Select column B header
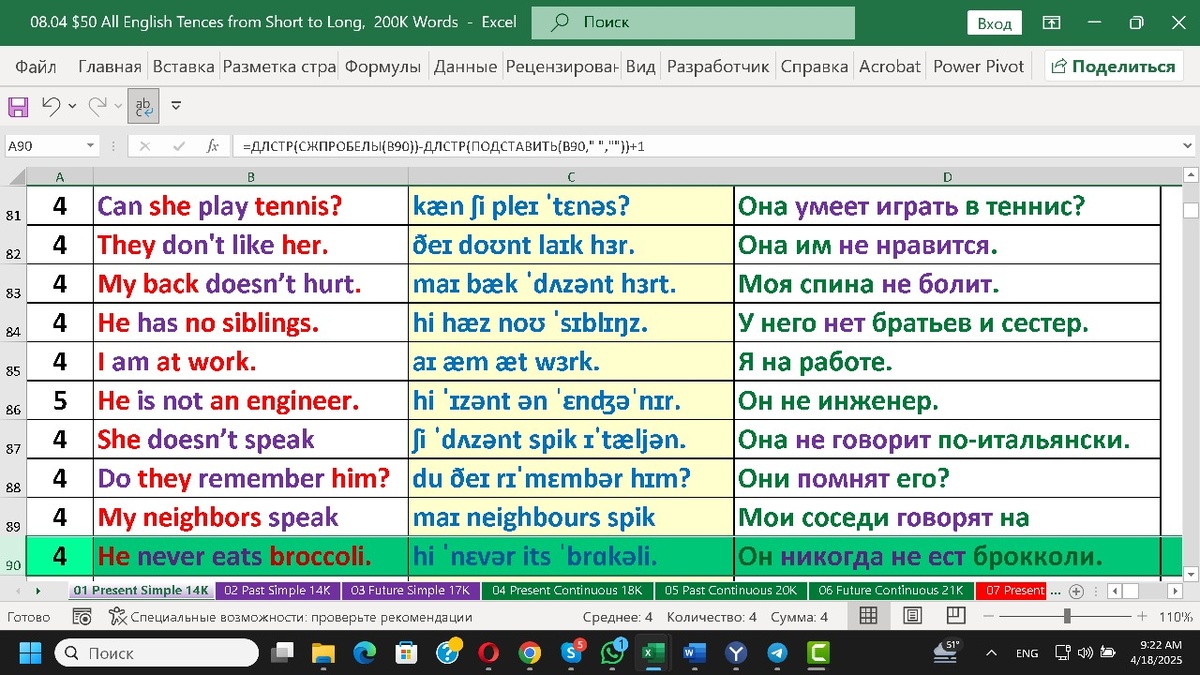This screenshot has height=675, width=1200. pyautogui.click(x=251, y=177)
